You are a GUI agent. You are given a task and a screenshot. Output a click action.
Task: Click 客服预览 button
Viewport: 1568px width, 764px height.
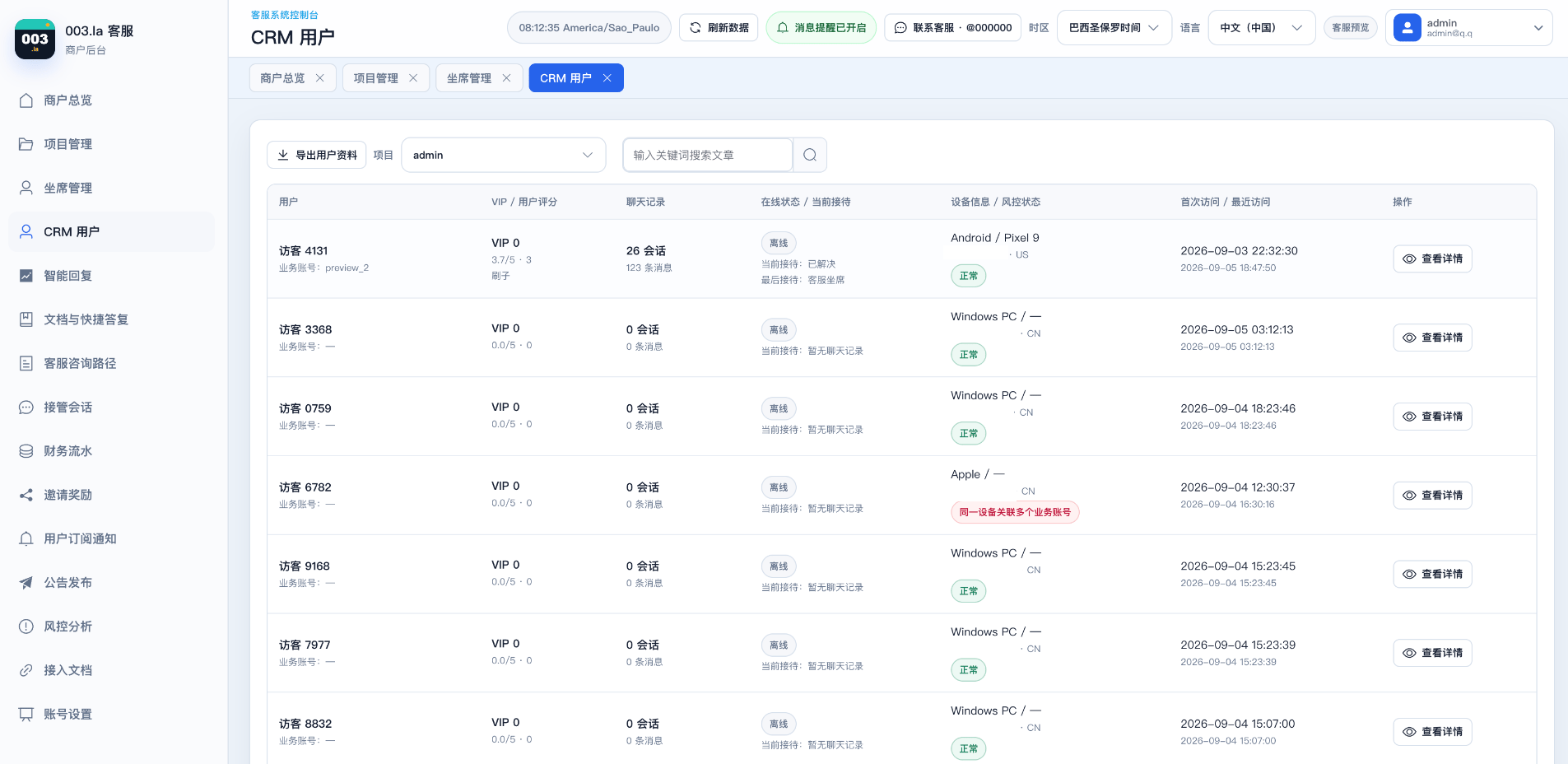1350,27
